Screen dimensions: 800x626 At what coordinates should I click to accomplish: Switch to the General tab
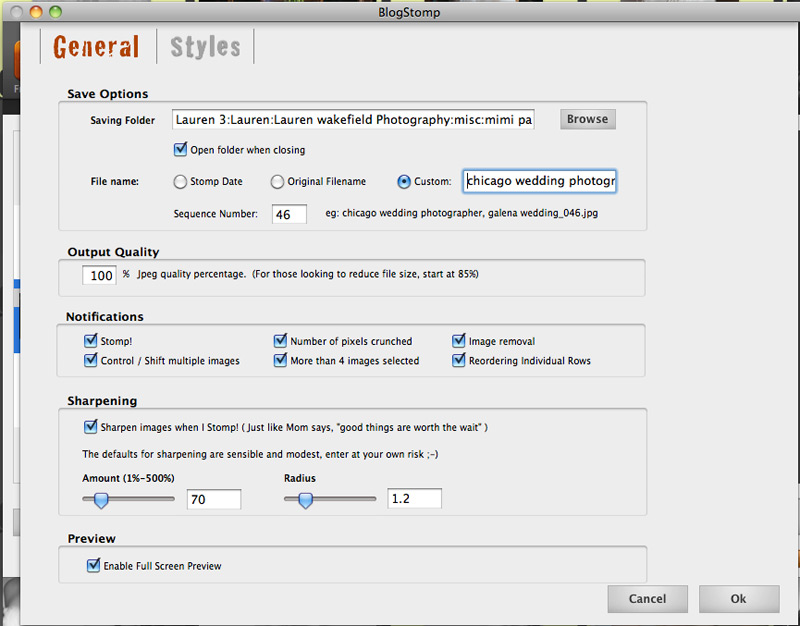(96, 47)
